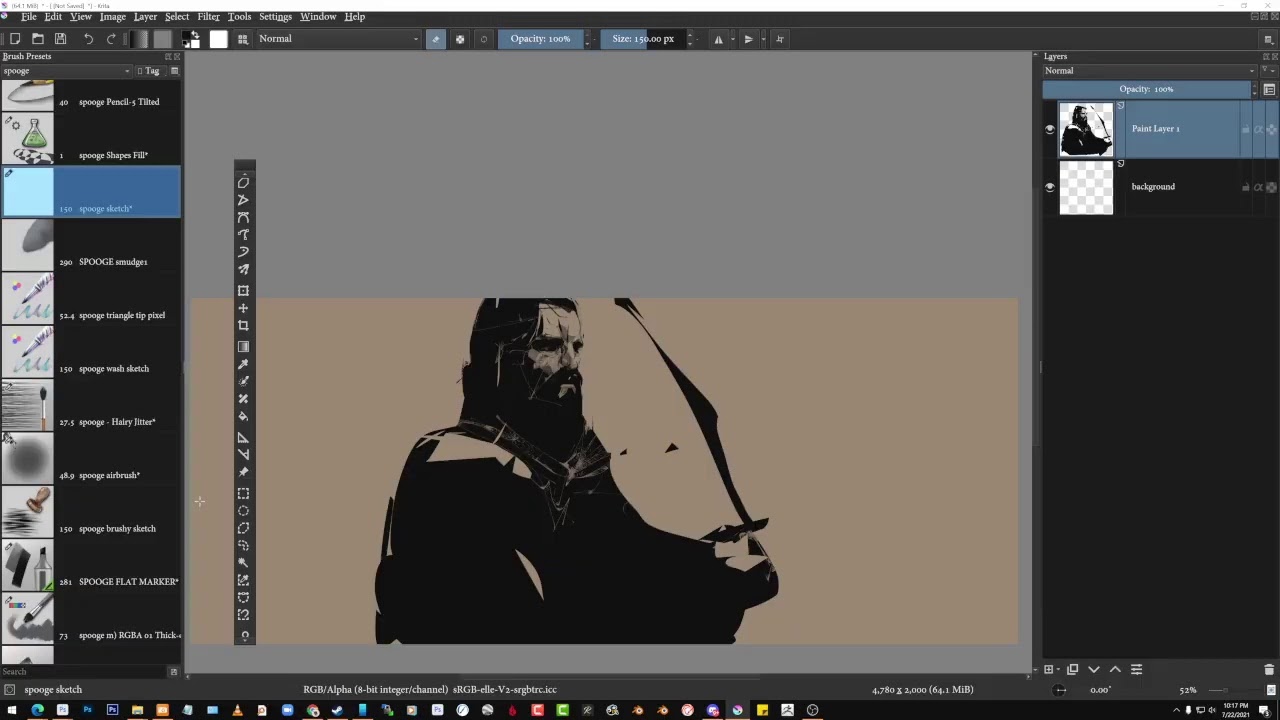Redo the last undone action
1280x720 pixels.
tap(111, 39)
